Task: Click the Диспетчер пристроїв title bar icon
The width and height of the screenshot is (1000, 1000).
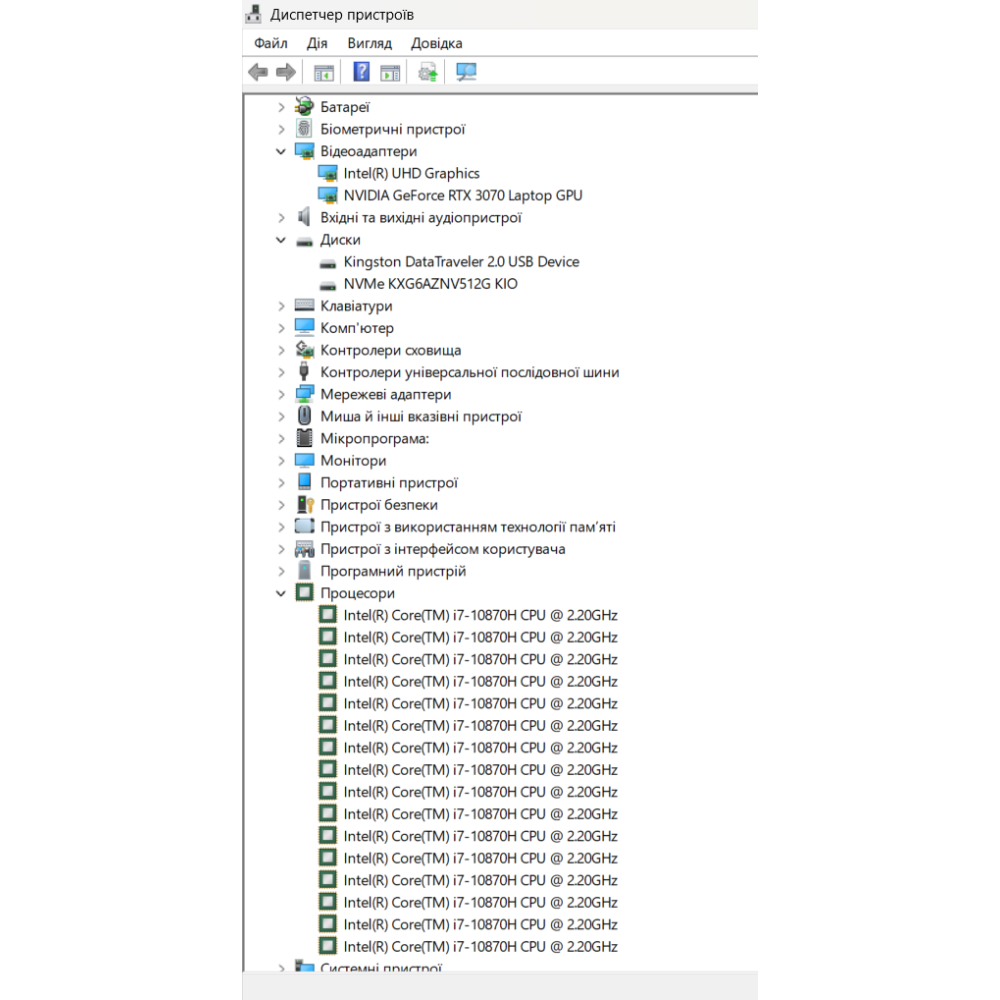Action: pyautogui.click(x=254, y=14)
